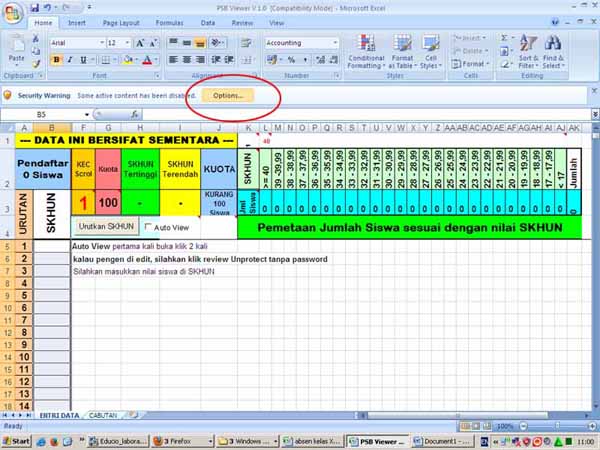Viewport: 600px width, 450px height.
Task: Click the Find & Select icon
Action: click(554, 52)
